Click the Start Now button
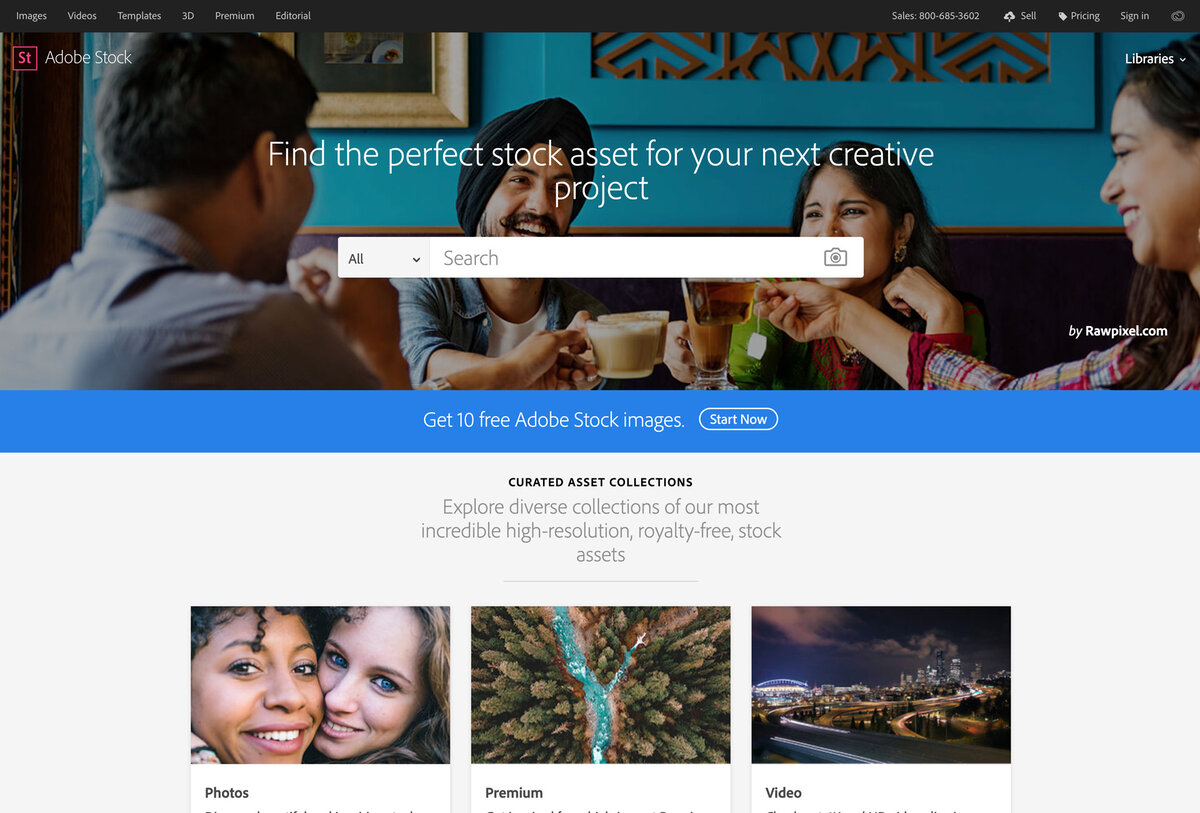 [738, 420]
